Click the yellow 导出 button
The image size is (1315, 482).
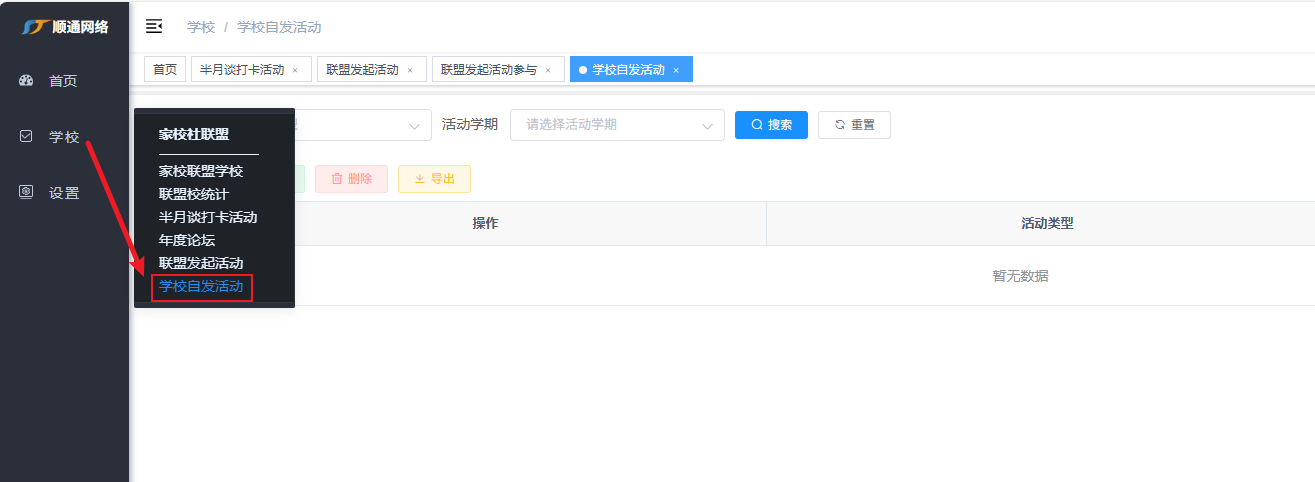(x=434, y=179)
